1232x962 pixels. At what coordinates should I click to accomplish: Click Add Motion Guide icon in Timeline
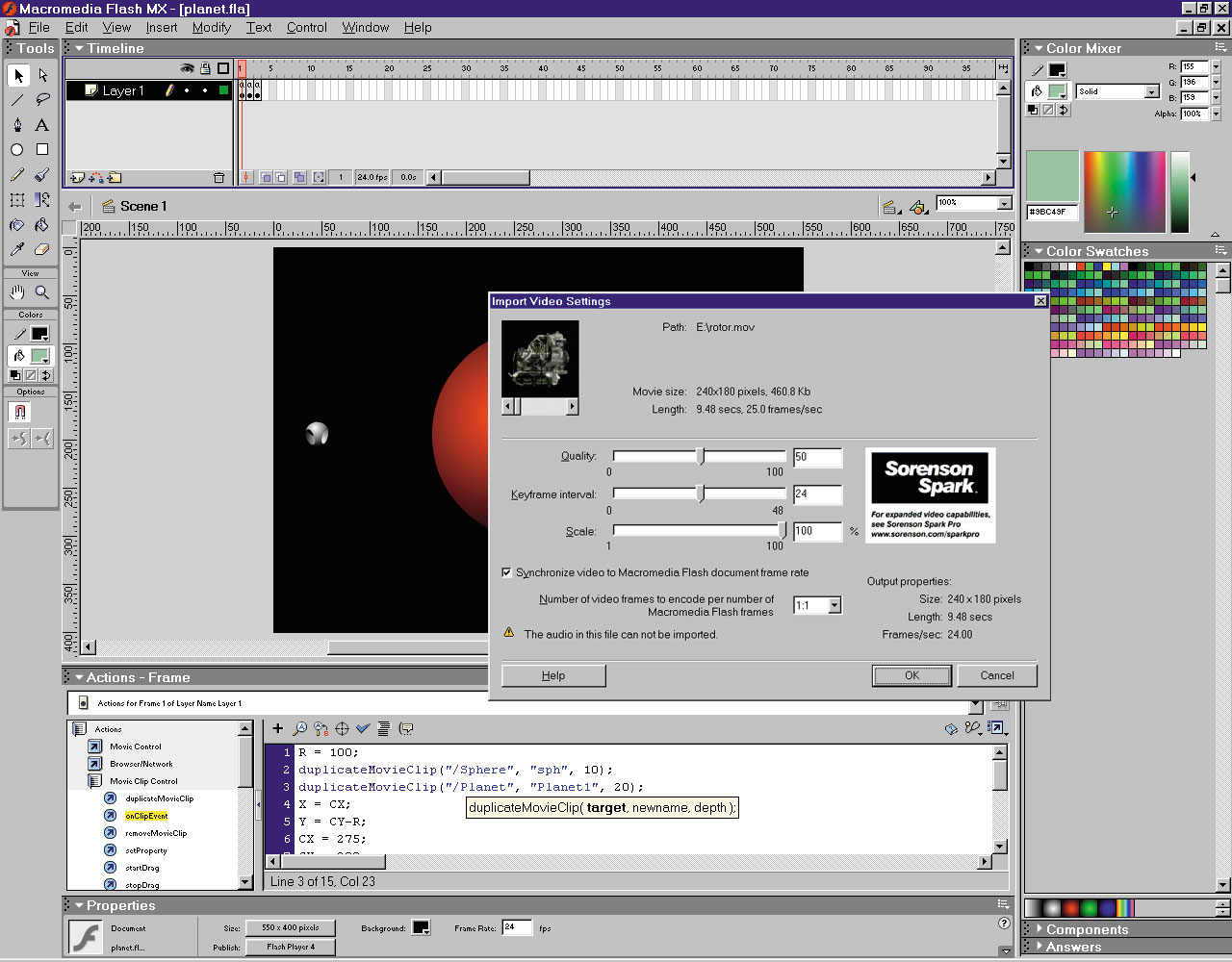pyautogui.click(x=96, y=177)
